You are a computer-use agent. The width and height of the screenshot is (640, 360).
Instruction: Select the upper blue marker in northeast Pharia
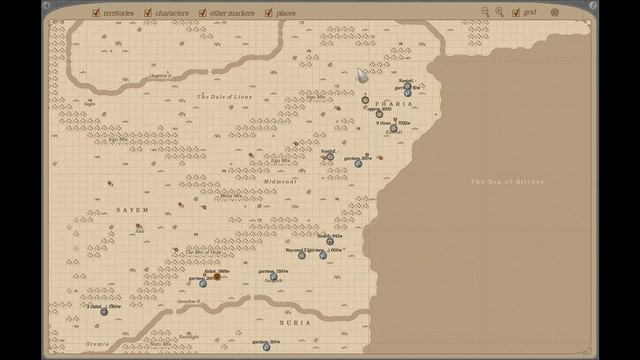(x=408, y=86)
